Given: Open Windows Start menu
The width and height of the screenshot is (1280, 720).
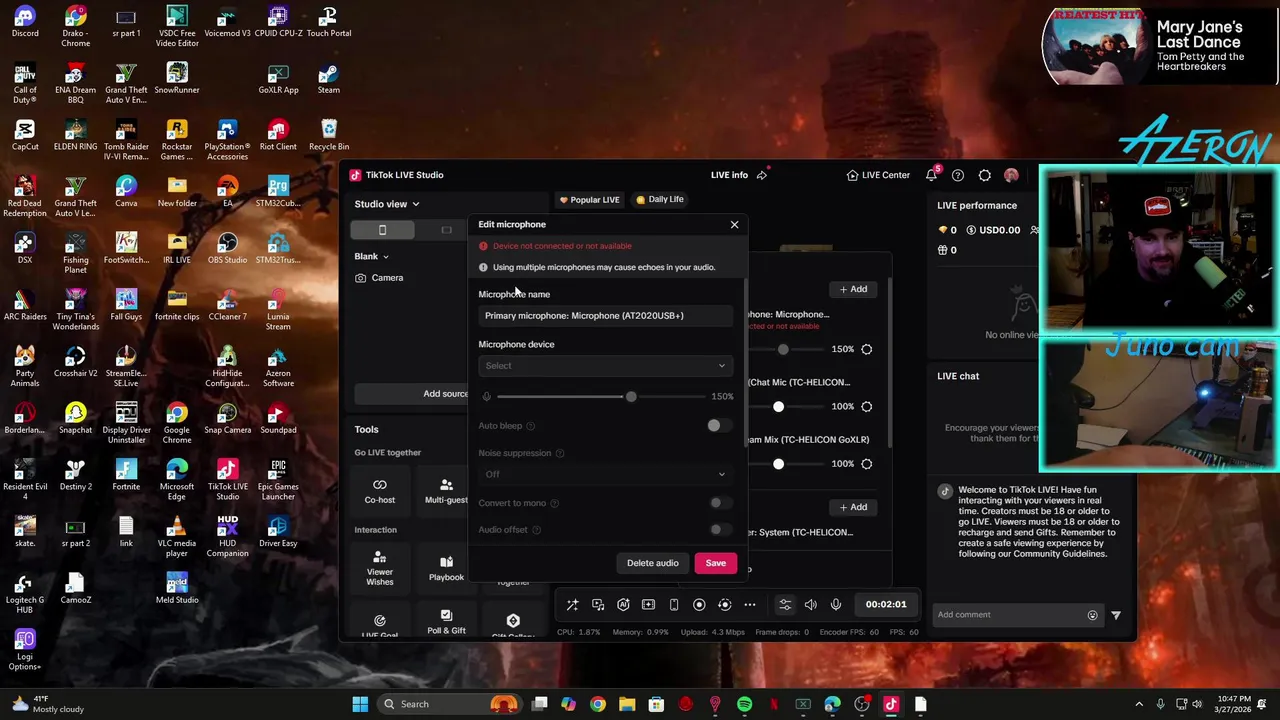Looking at the screenshot, I should tap(360, 704).
